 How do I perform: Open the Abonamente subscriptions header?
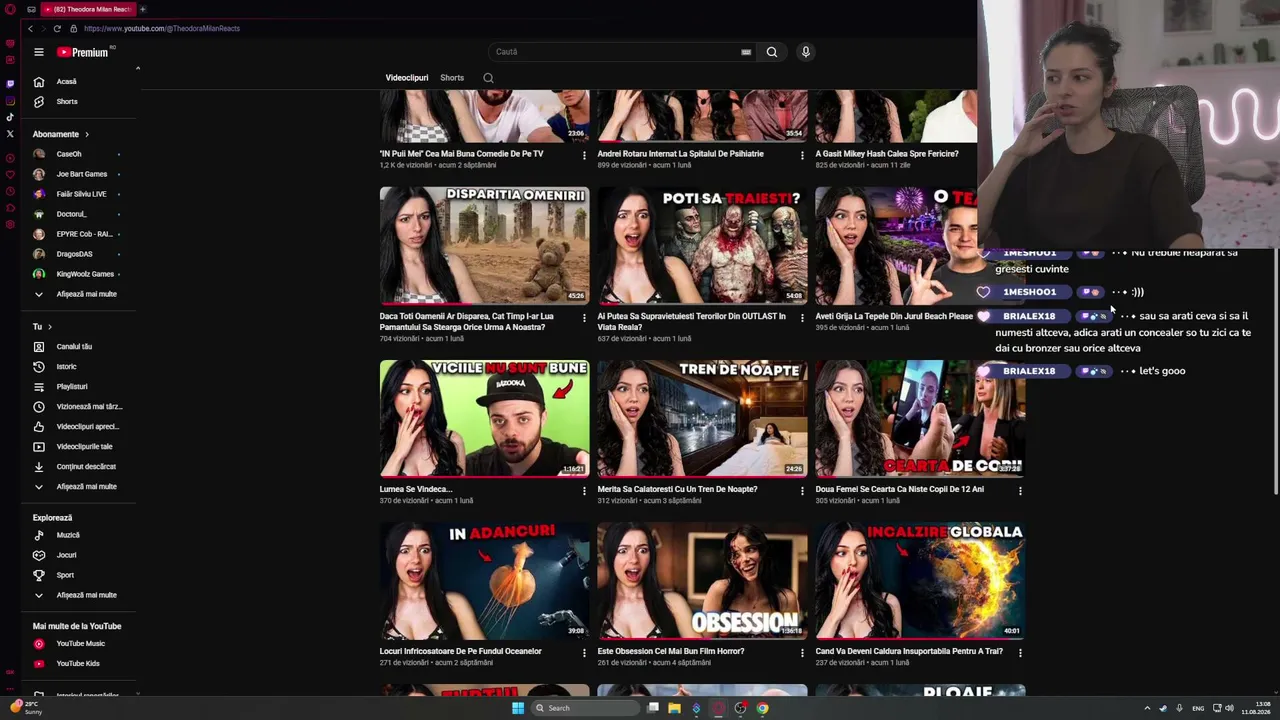(x=60, y=134)
